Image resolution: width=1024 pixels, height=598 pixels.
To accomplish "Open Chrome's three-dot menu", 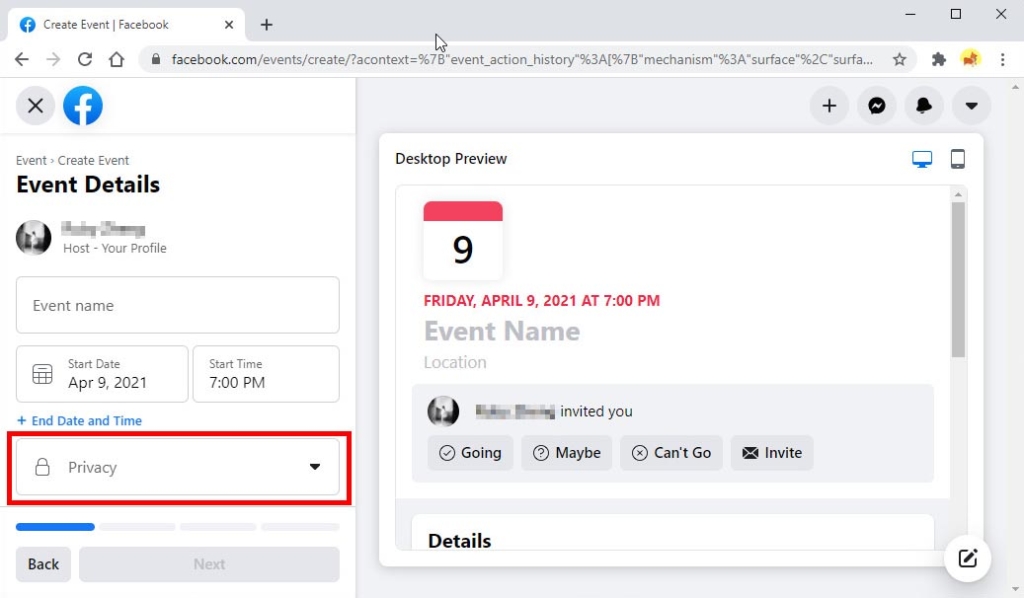I will (1003, 60).
